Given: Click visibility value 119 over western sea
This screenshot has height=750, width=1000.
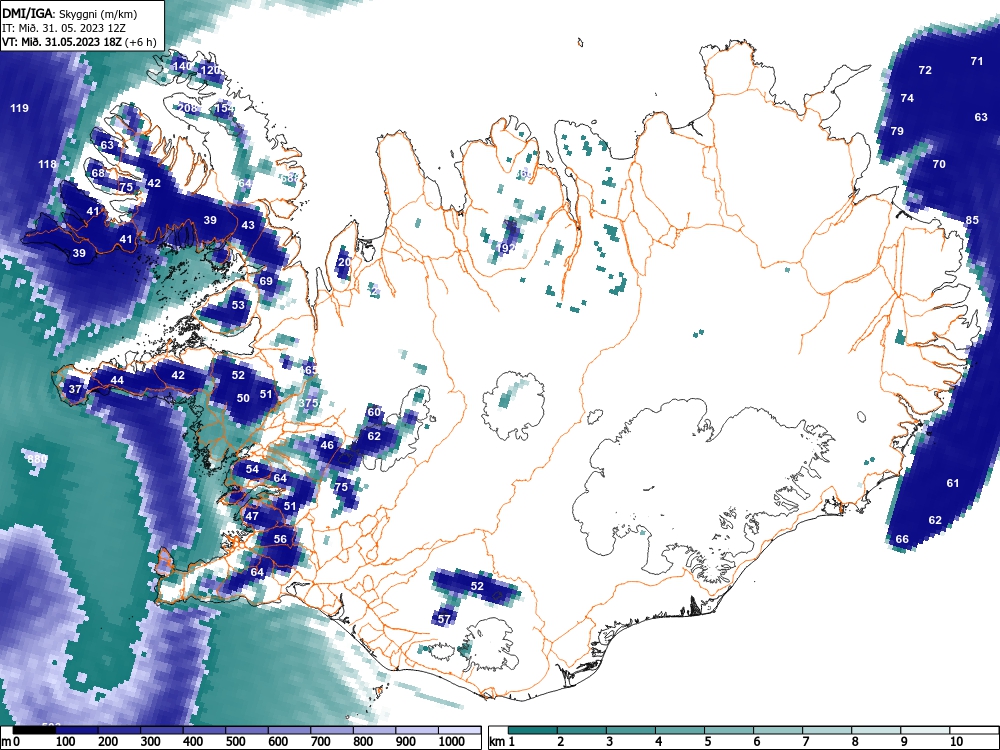Looking at the screenshot, I should (x=19, y=108).
